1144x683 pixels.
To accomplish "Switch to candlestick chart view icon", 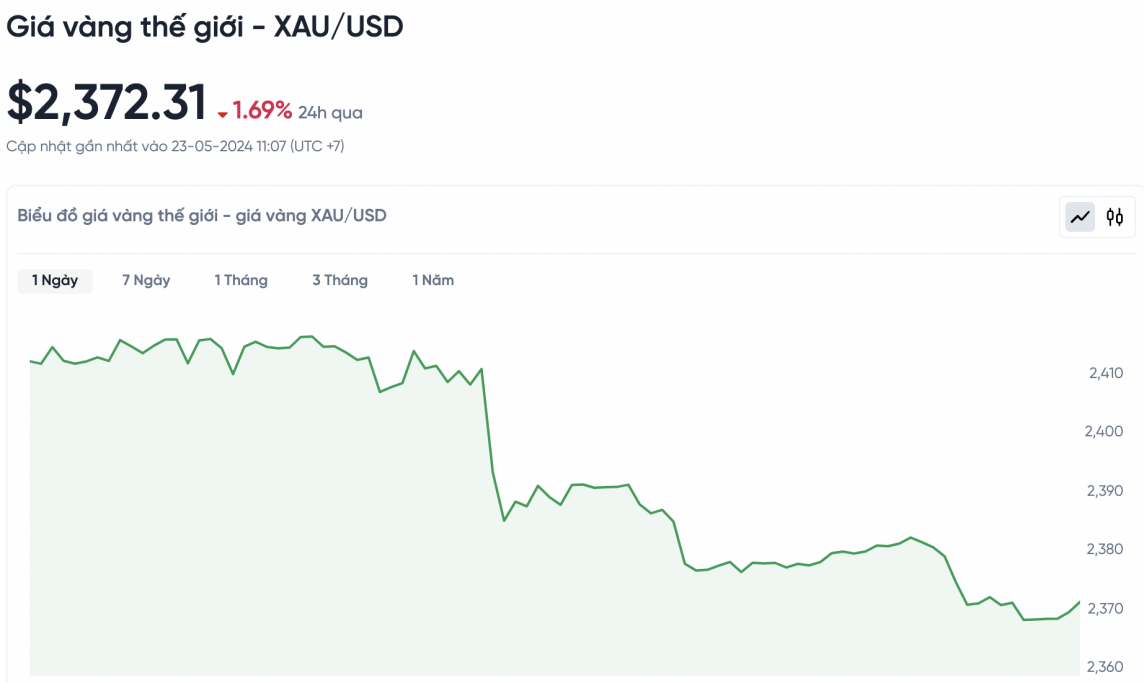I will click(1115, 216).
